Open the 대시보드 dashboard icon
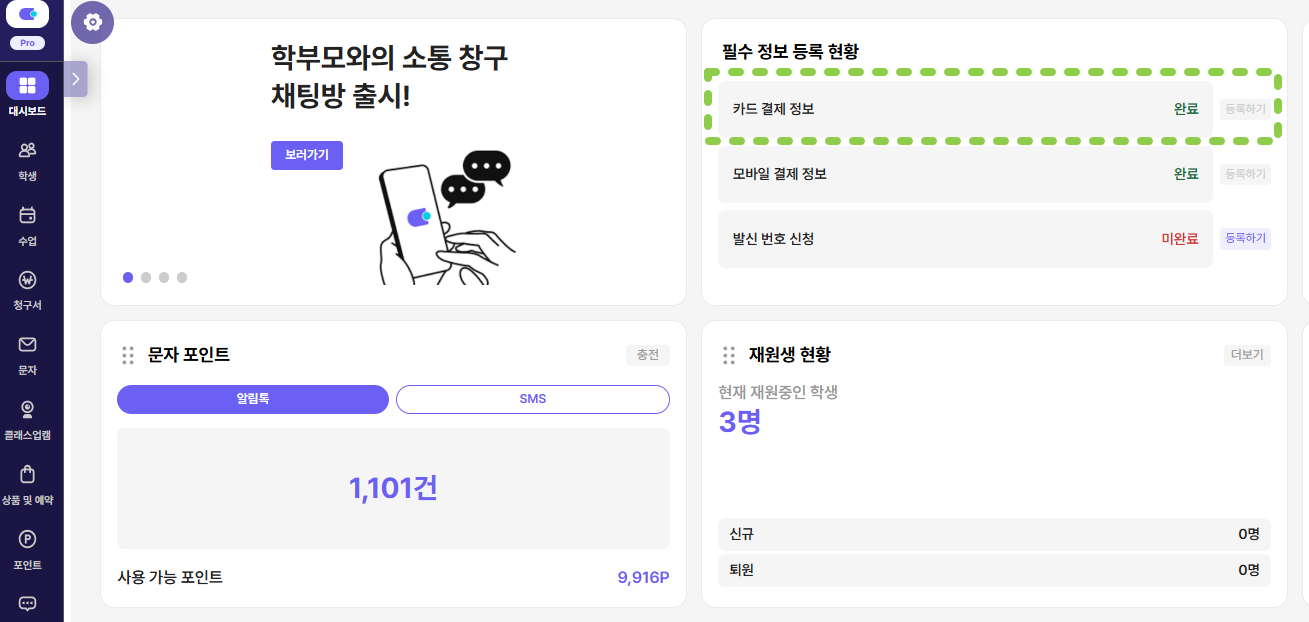Image resolution: width=1309 pixels, height=622 pixels. pyautogui.click(x=27, y=86)
